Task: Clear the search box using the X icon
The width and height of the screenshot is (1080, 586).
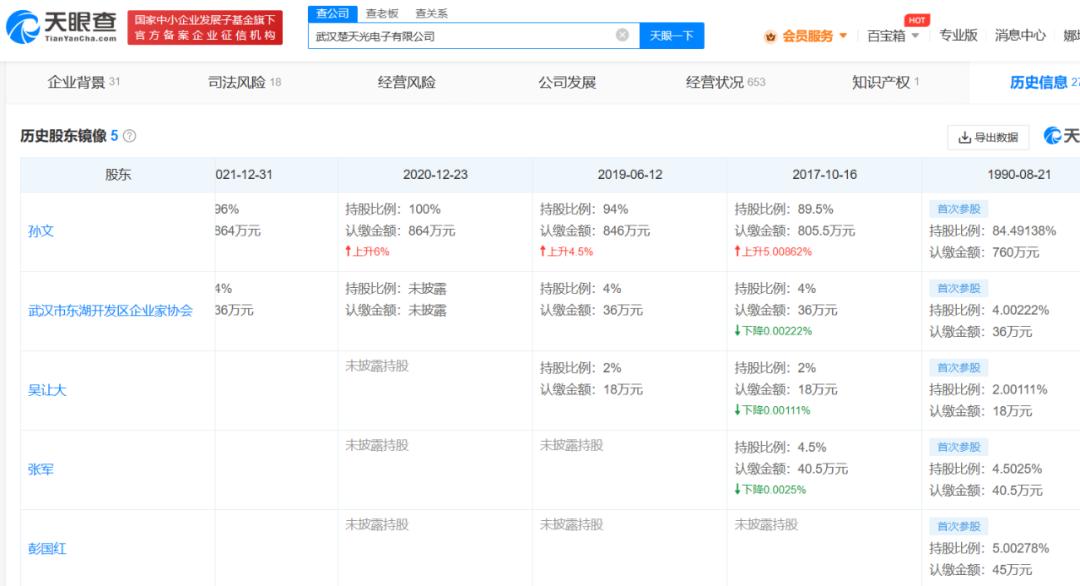Action: (x=621, y=33)
